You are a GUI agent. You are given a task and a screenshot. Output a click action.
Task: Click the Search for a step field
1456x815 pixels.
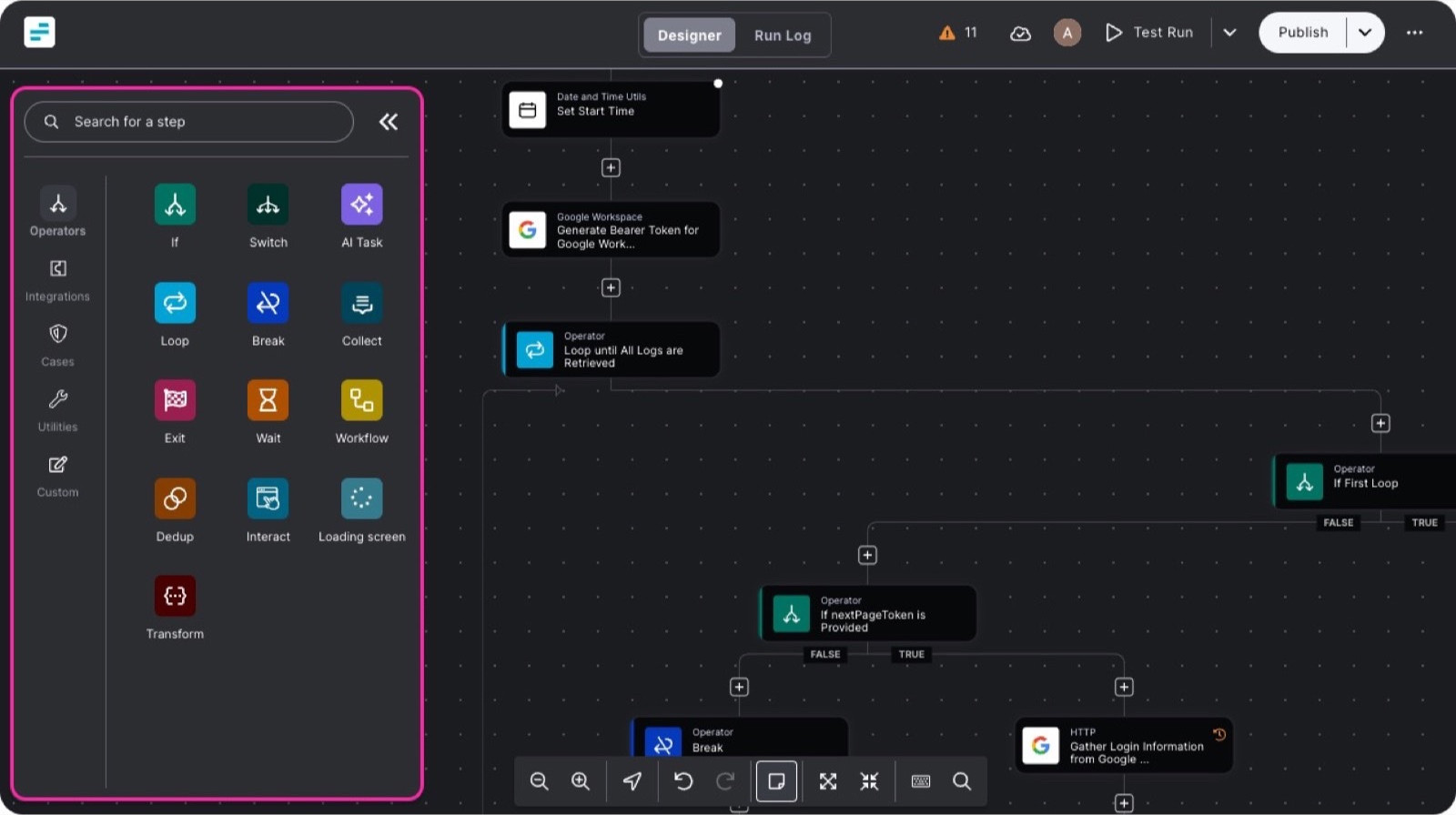click(x=188, y=122)
